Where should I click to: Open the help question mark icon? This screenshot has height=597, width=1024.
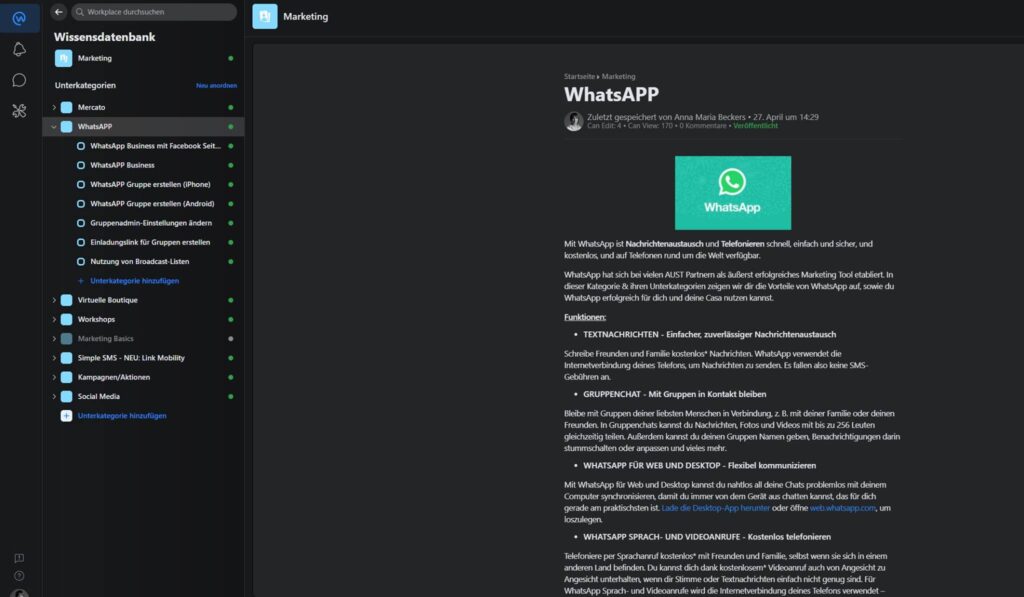pyautogui.click(x=19, y=576)
